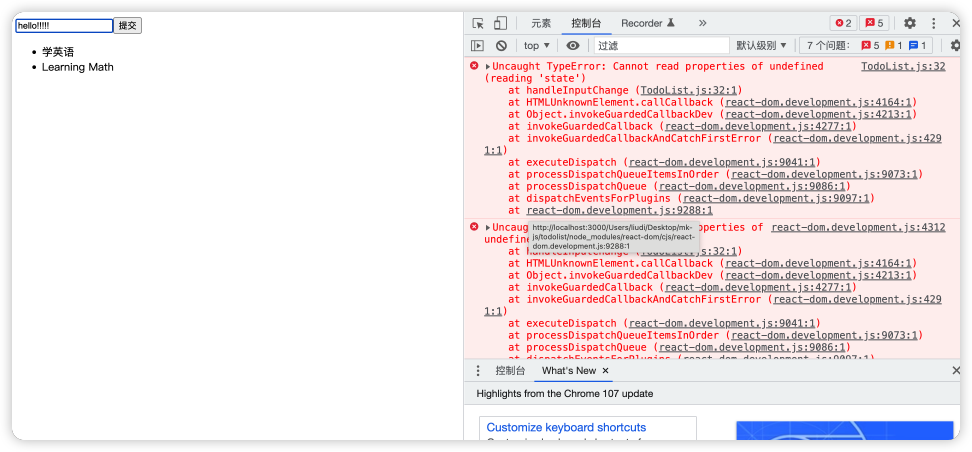Click the first red error circle icon
The height and width of the screenshot is (452, 972).
474,66
